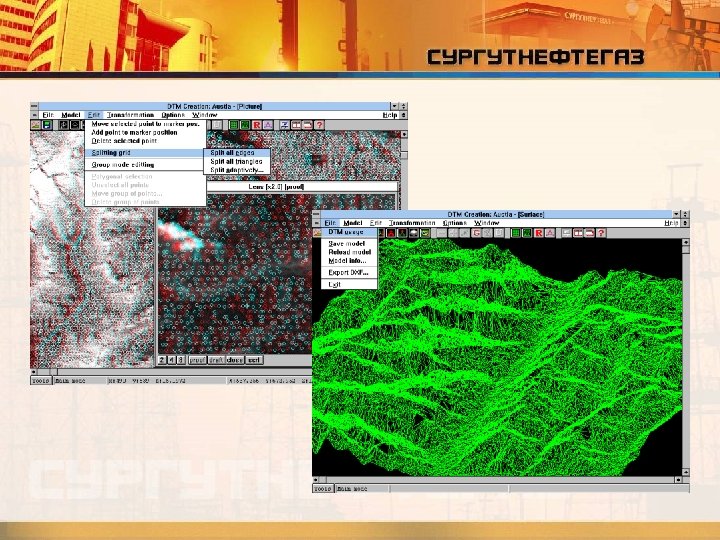Open the Options menu in Surface window

(x=455, y=223)
